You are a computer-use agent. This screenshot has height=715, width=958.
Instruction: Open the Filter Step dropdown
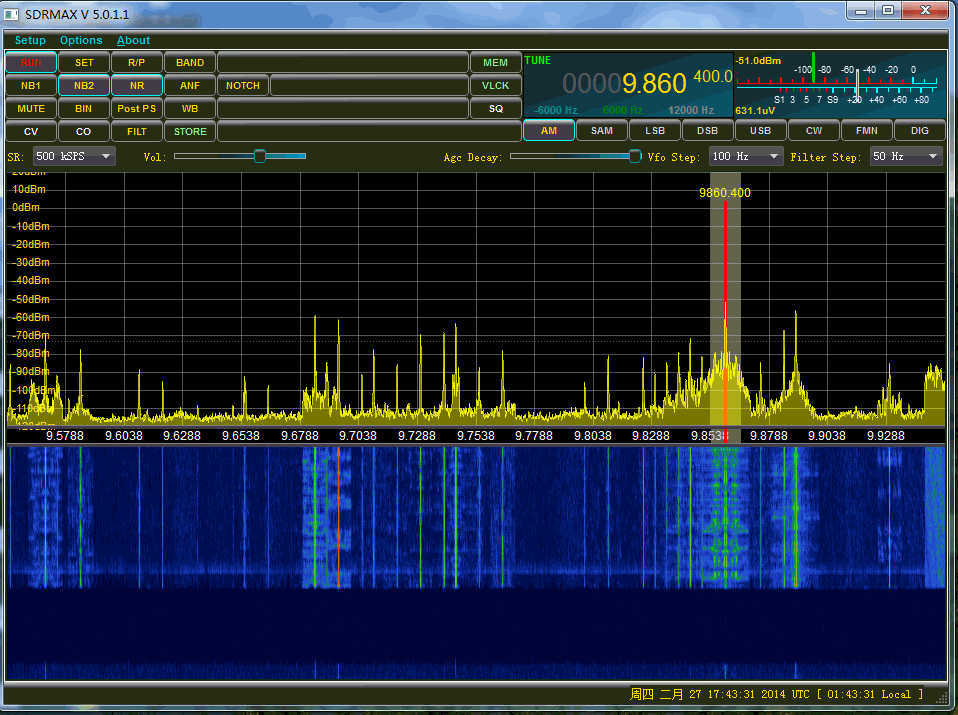906,156
